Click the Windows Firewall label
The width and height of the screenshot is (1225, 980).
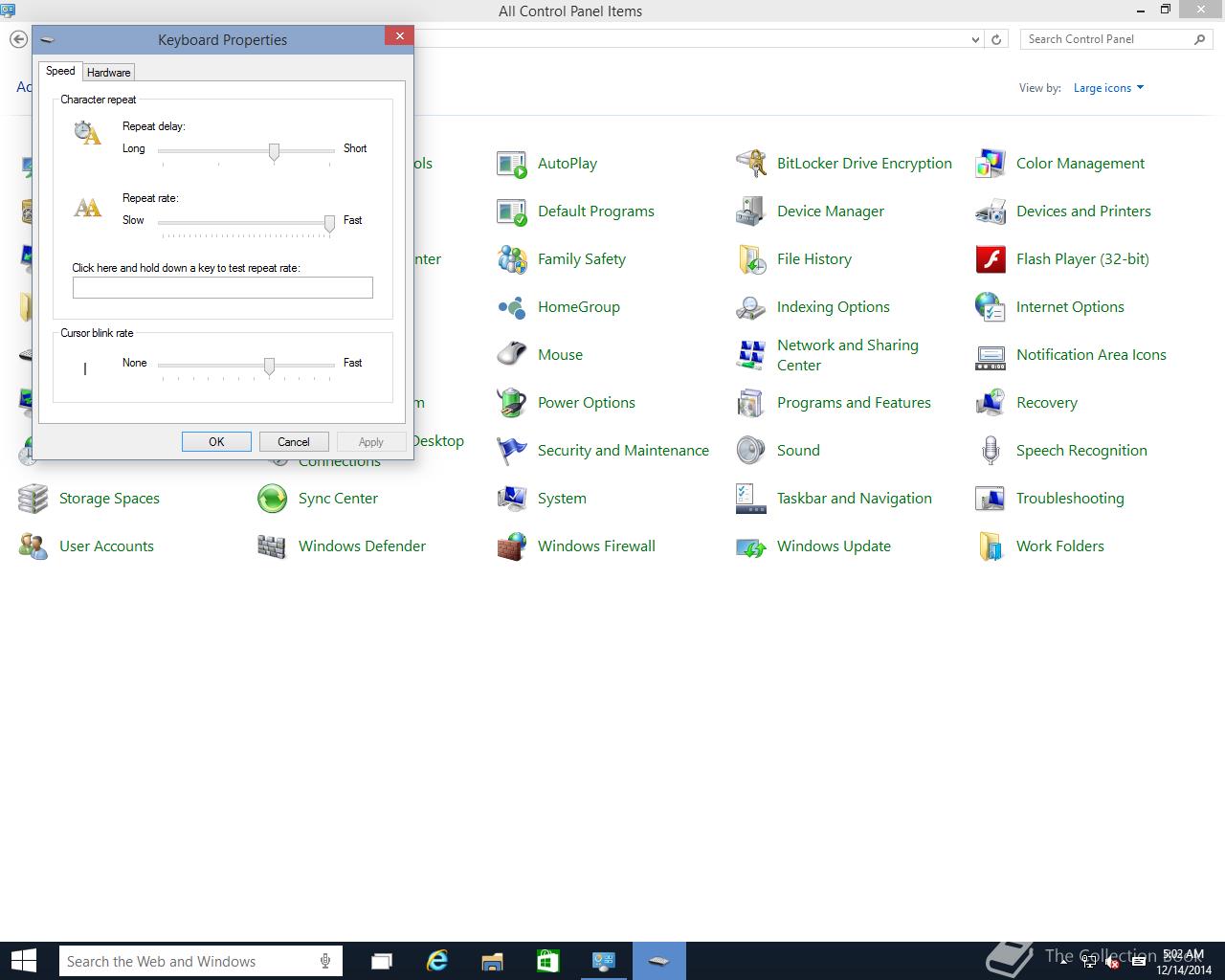(596, 546)
